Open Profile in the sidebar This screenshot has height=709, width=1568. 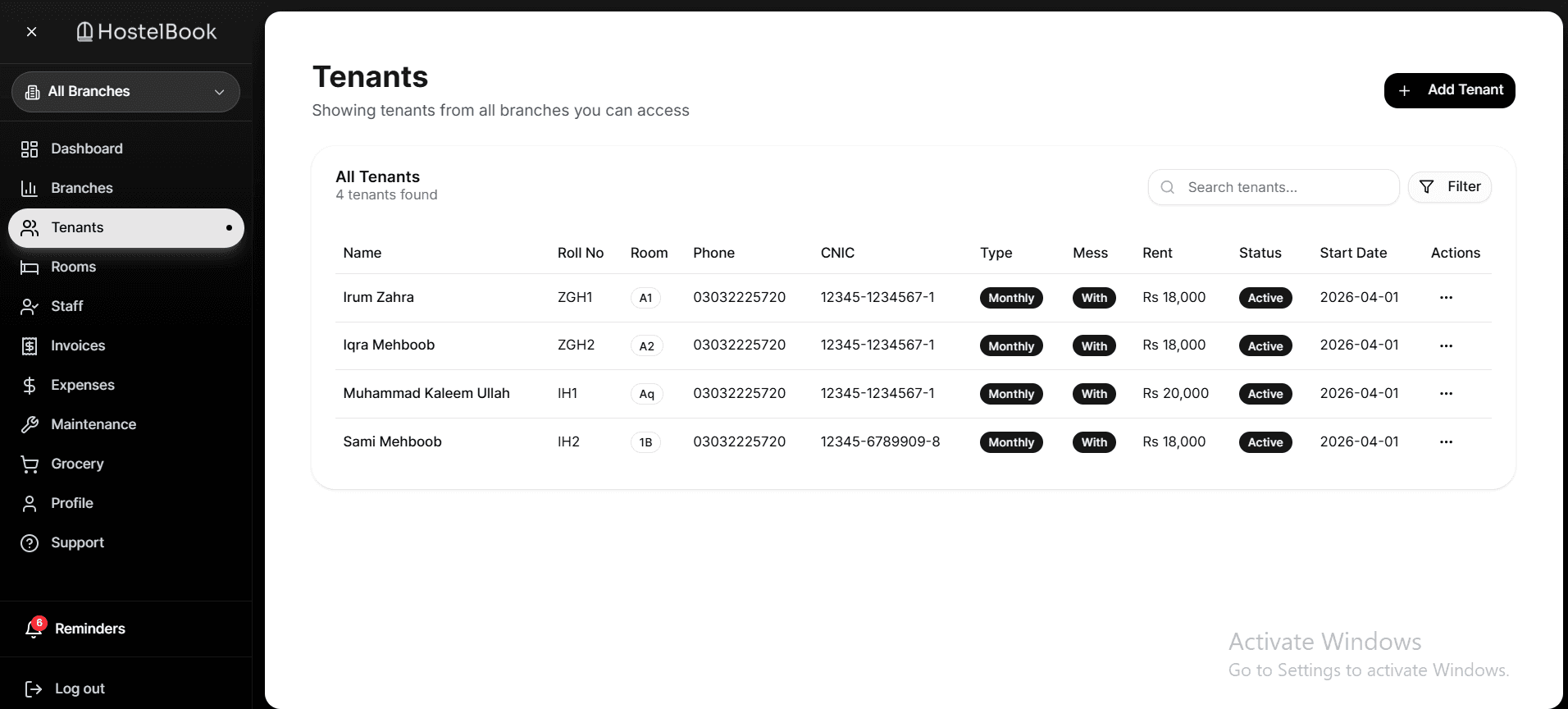125,503
